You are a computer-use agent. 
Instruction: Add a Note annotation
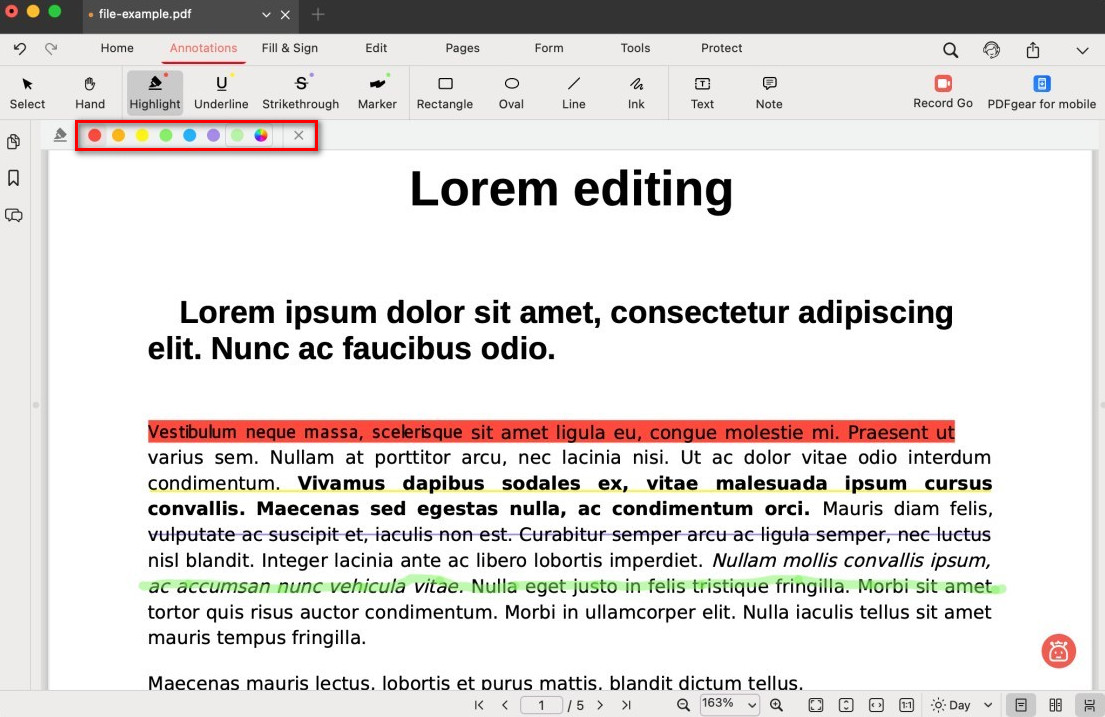pos(769,92)
